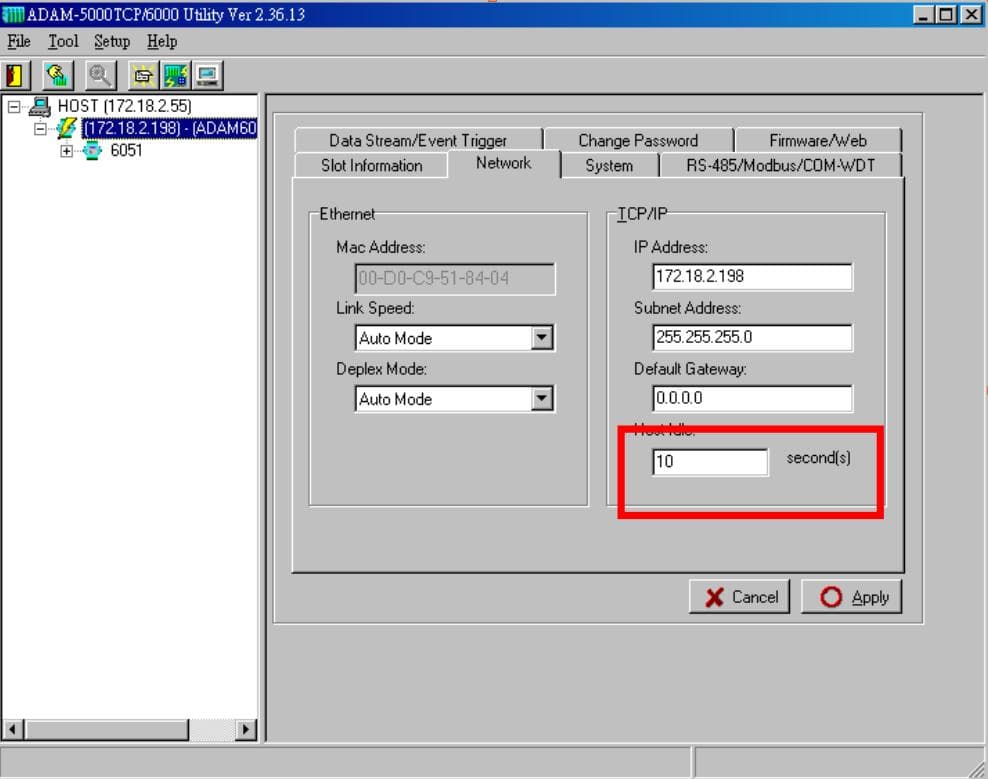Open the Help menu
This screenshot has height=779, width=988.
(x=162, y=42)
